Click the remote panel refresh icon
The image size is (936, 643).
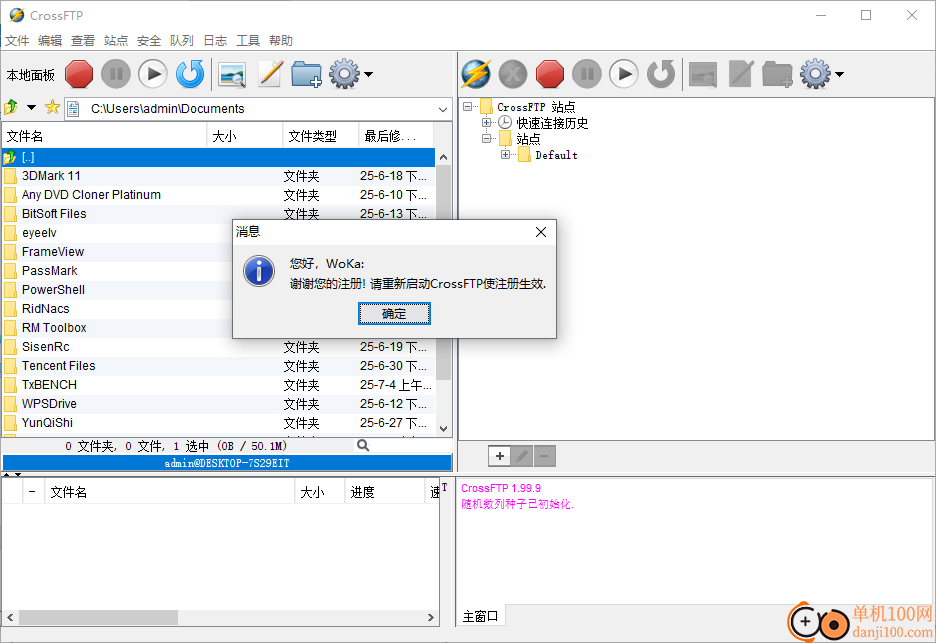click(661, 75)
